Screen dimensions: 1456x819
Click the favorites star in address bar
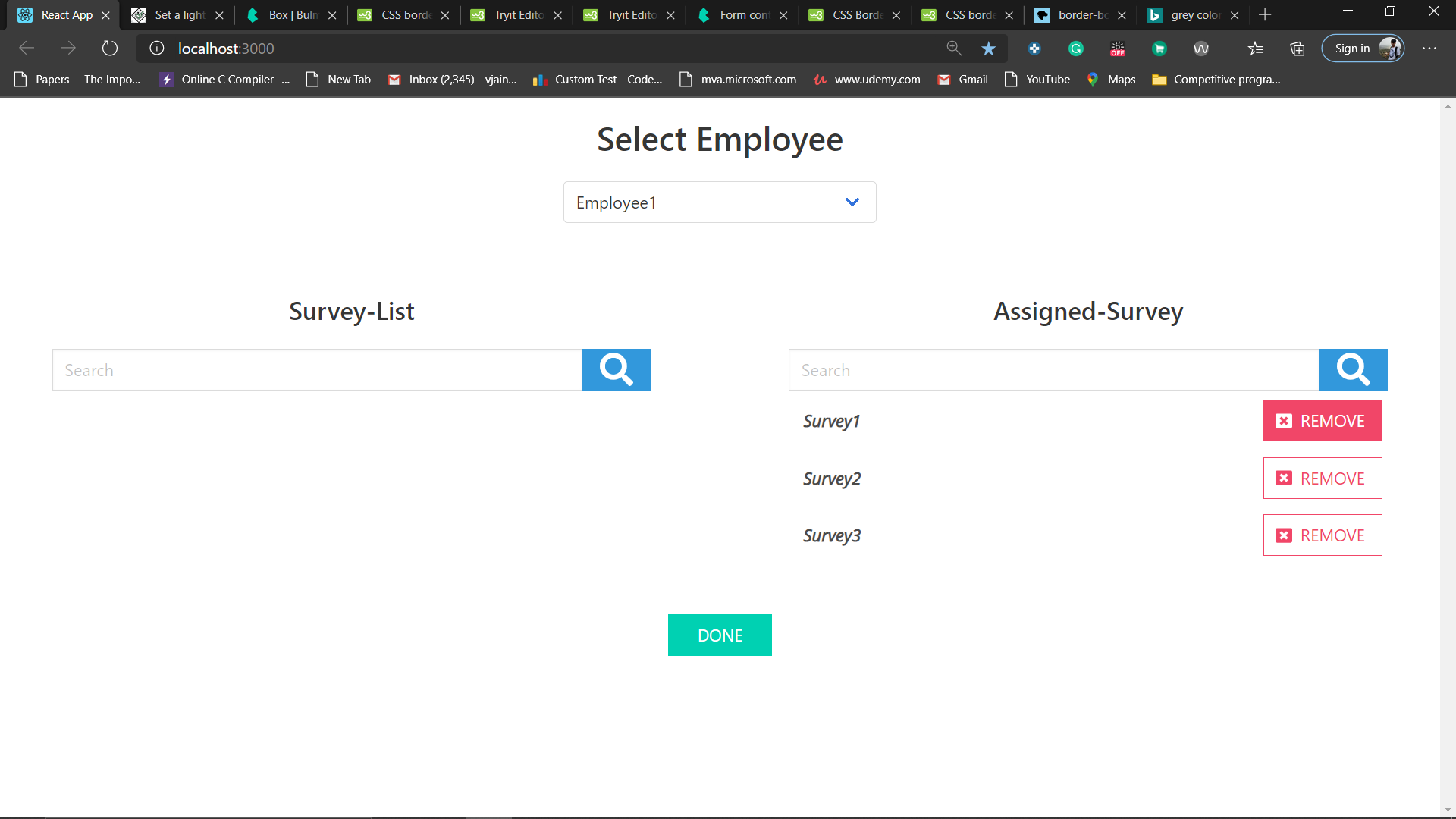click(x=988, y=49)
